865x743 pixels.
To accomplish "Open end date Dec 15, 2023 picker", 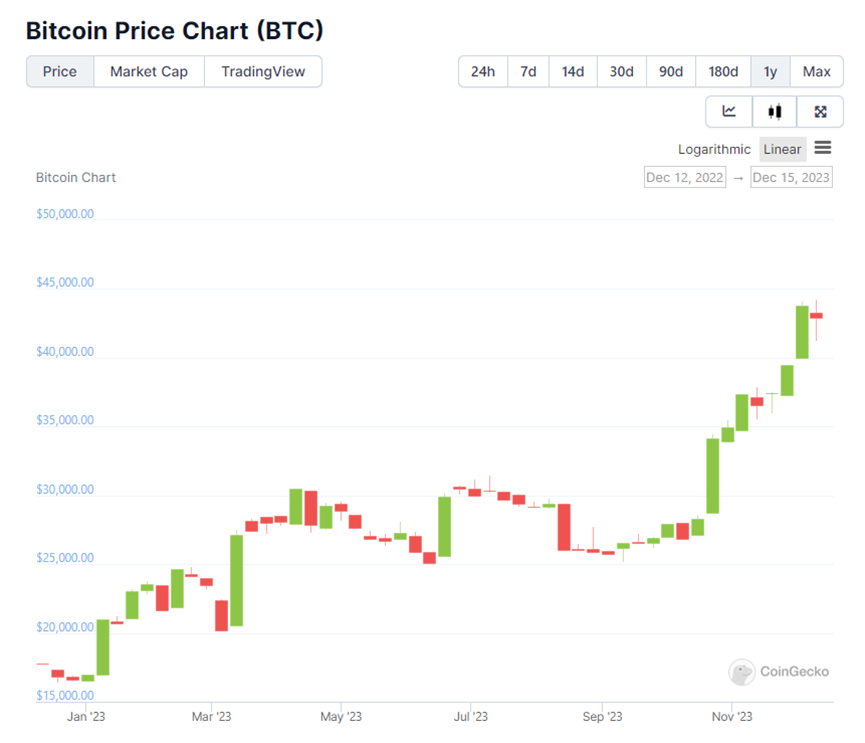I will click(x=791, y=178).
